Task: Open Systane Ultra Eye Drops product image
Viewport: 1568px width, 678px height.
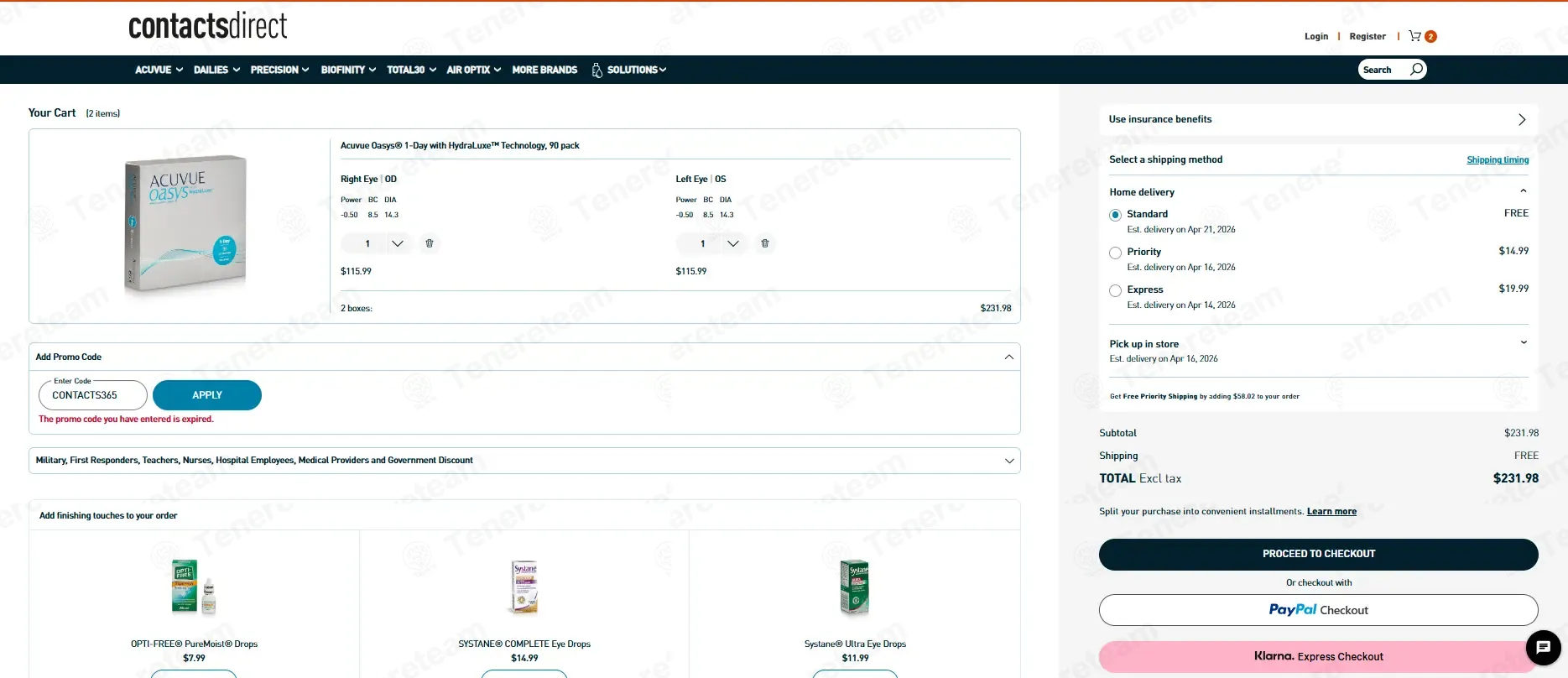Action: (x=855, y=587)
